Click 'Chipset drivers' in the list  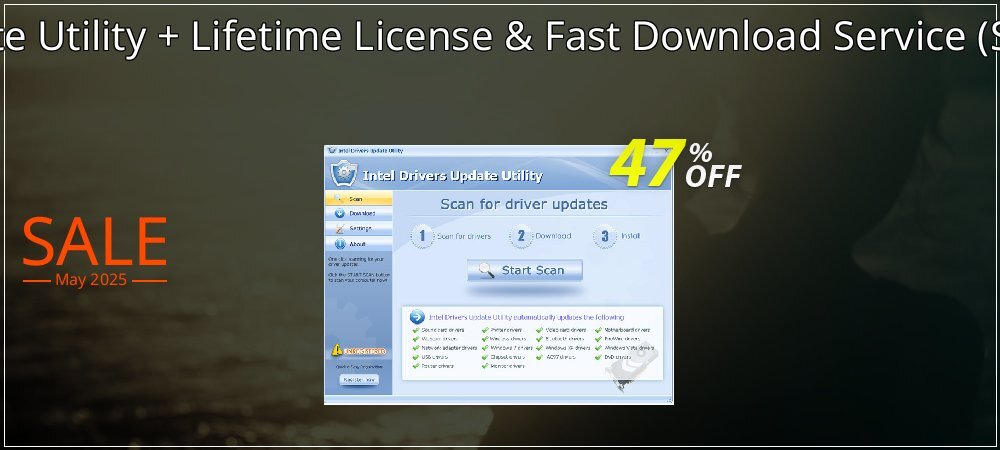508,357
